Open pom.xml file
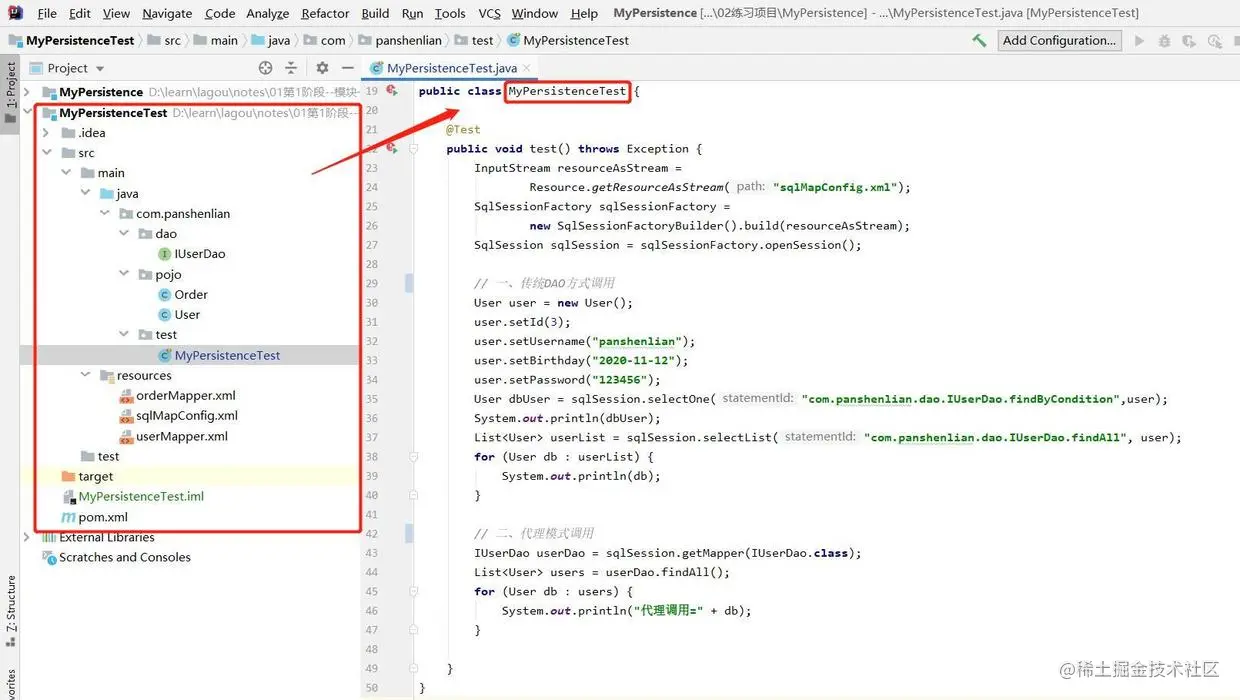Image resolution: width=1240 pixels, height=700 pixels. coord(94,517)
